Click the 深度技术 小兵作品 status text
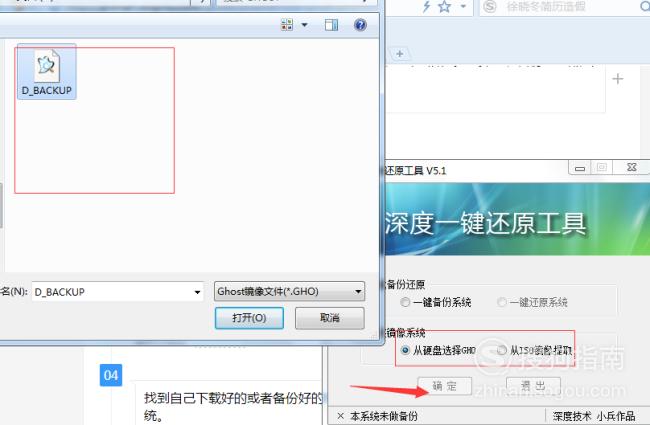Image resolution: width=650 pixels, height=425 pixels. 594,416
